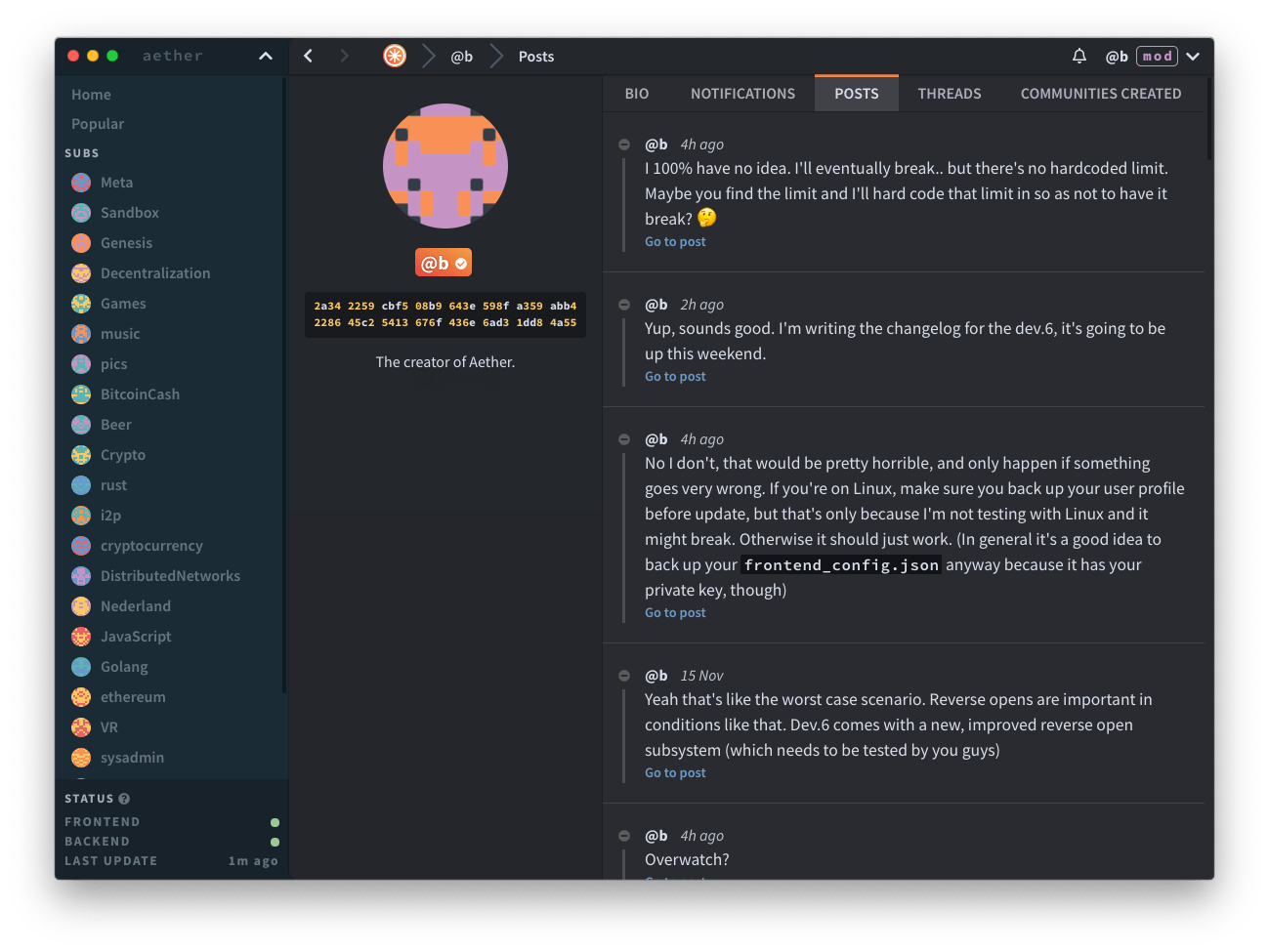The image size is (1269, 952).
Task: Switch to the Threads tab
Action: pos(950,94)
